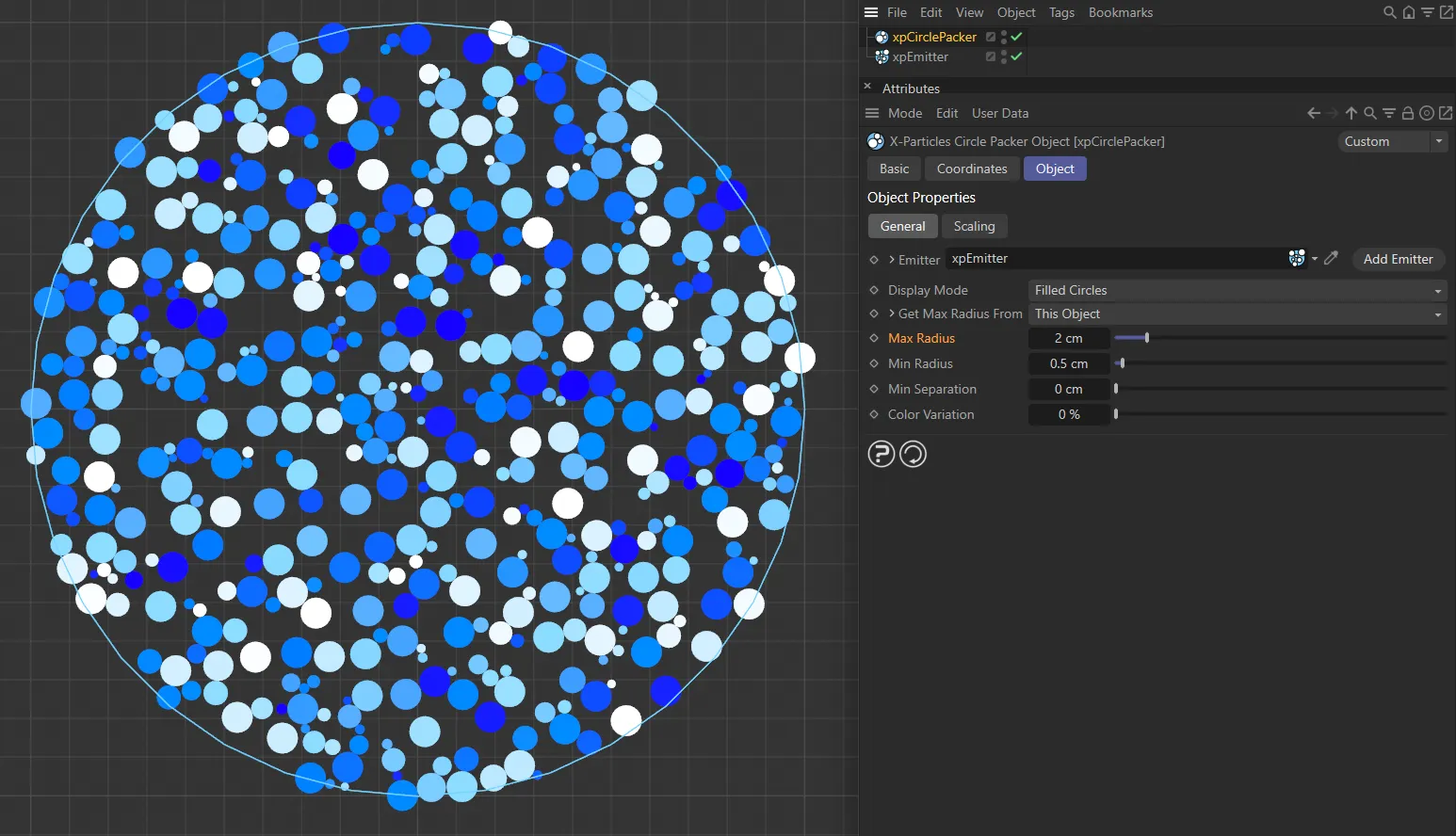This screenshot has width=1456, height=836.
Task: Click the back navigation arrow in Attributes
Action: tap(1313, 113)
